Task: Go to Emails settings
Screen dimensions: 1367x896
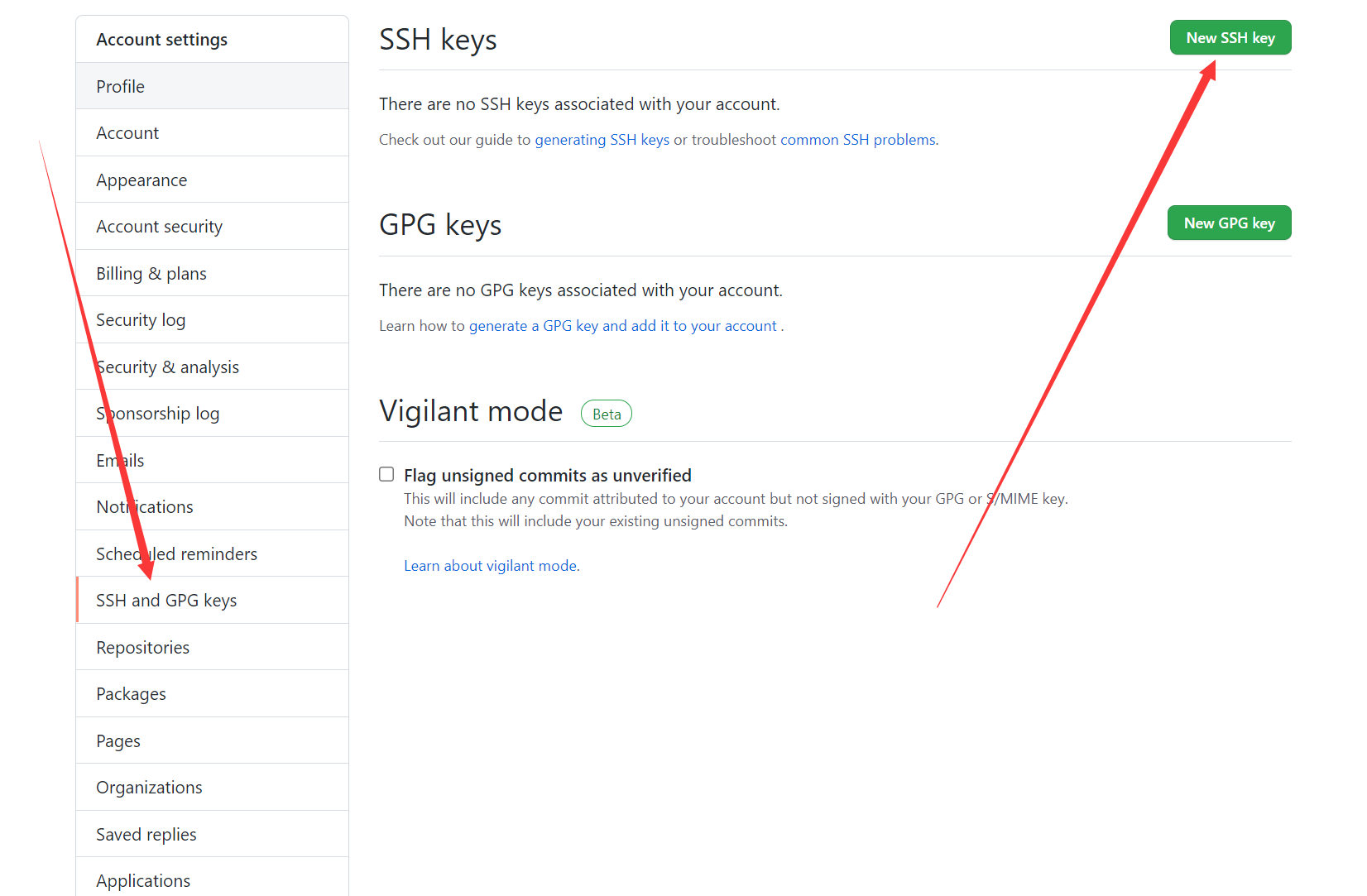Action: 212,460
